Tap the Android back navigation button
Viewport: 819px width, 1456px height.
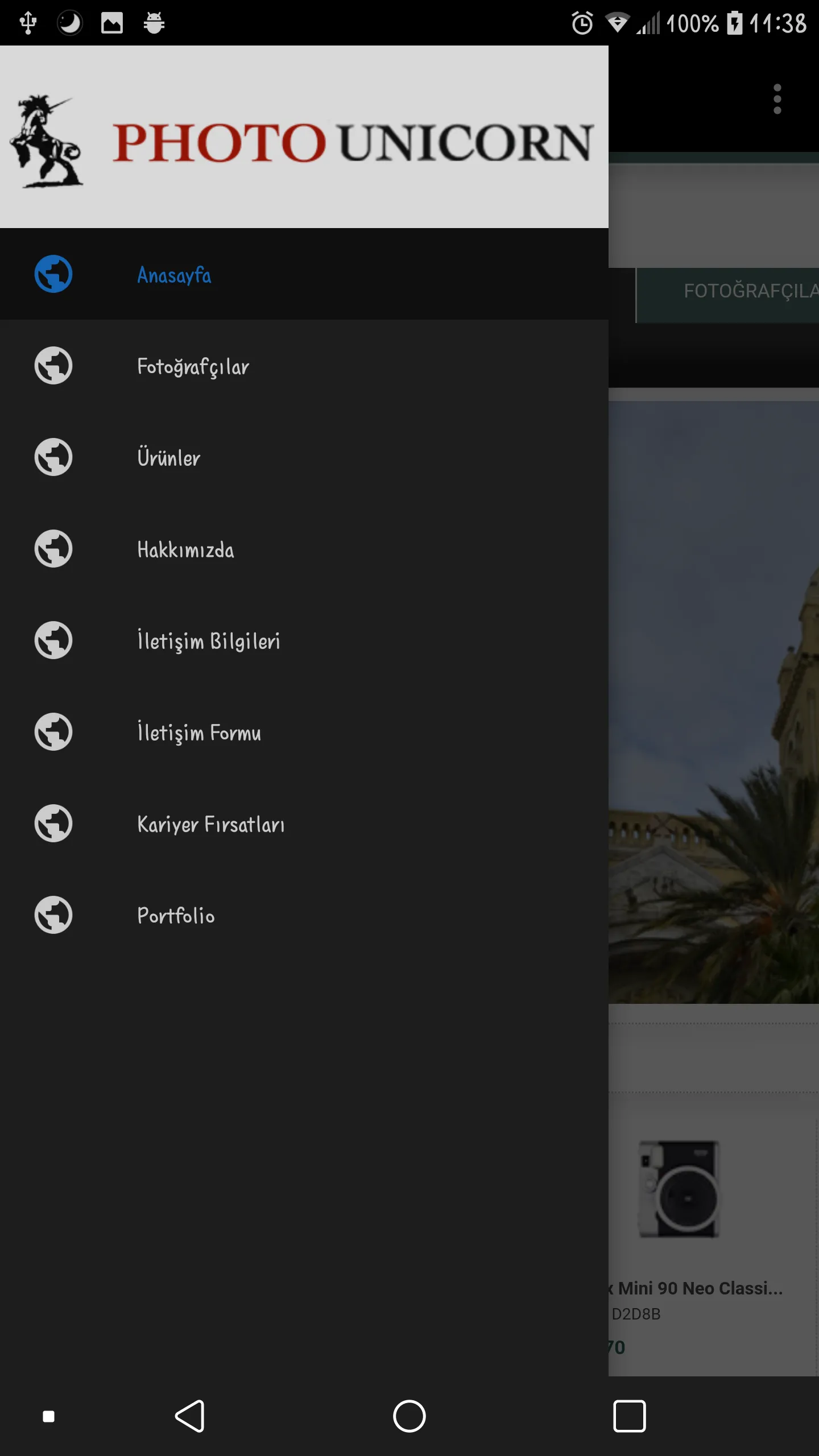[x=190, y=1416]
